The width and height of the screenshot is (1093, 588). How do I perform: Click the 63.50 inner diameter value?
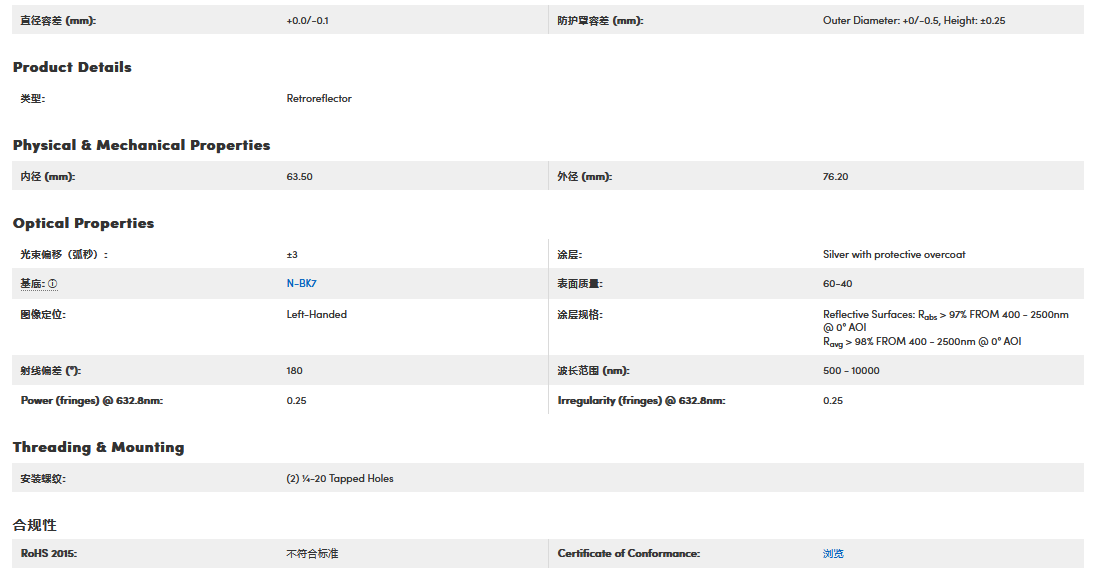click(299, 177)
